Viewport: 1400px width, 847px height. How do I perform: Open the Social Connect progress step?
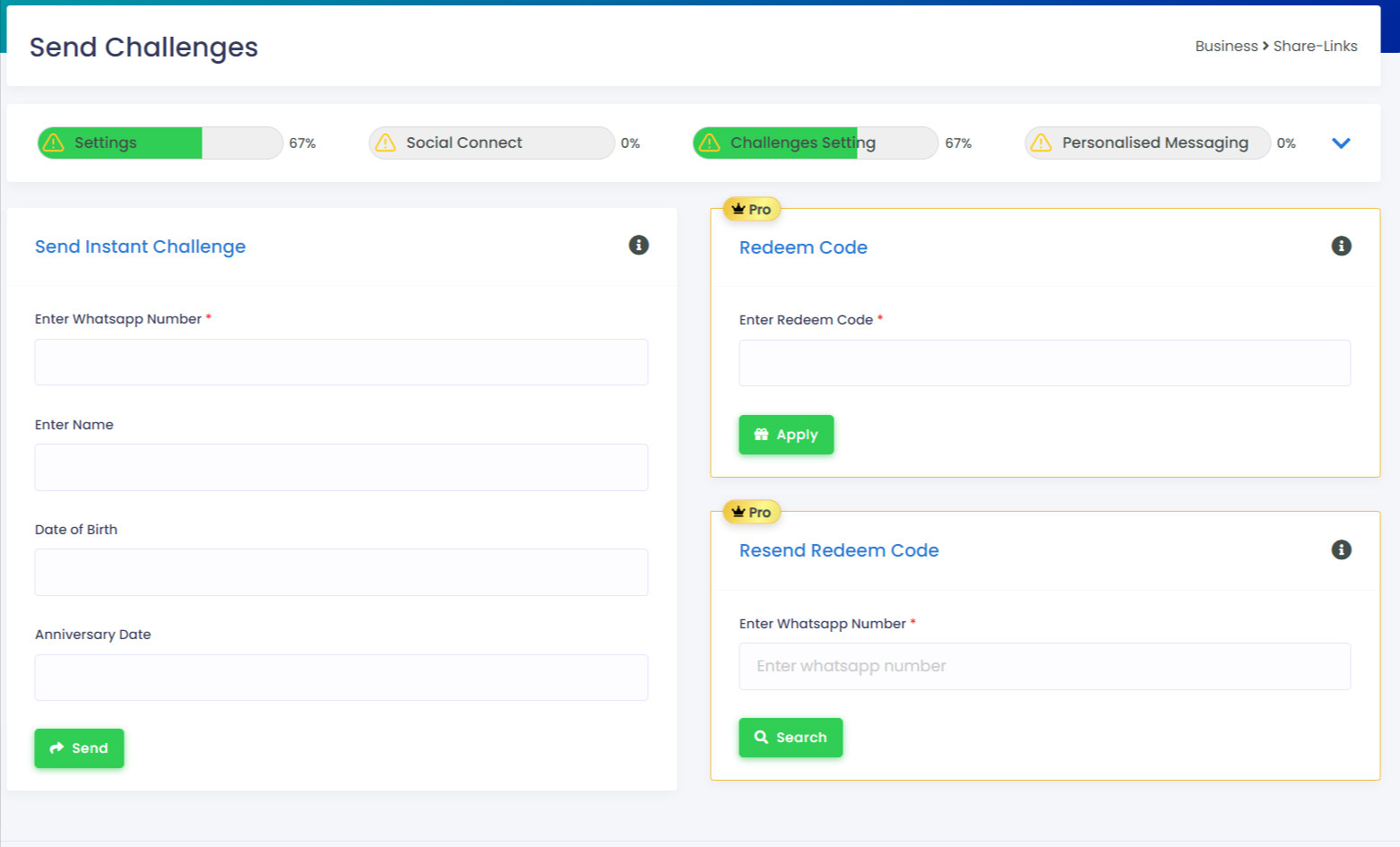point(492,143)
